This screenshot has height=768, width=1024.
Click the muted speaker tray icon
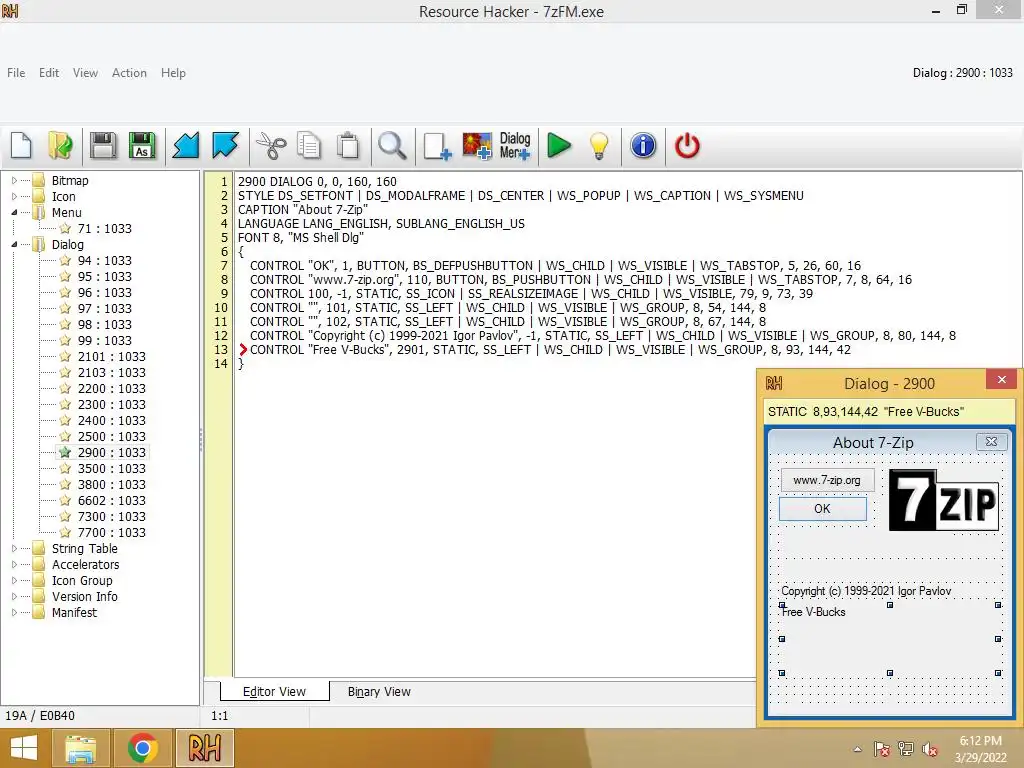point(929,749)
